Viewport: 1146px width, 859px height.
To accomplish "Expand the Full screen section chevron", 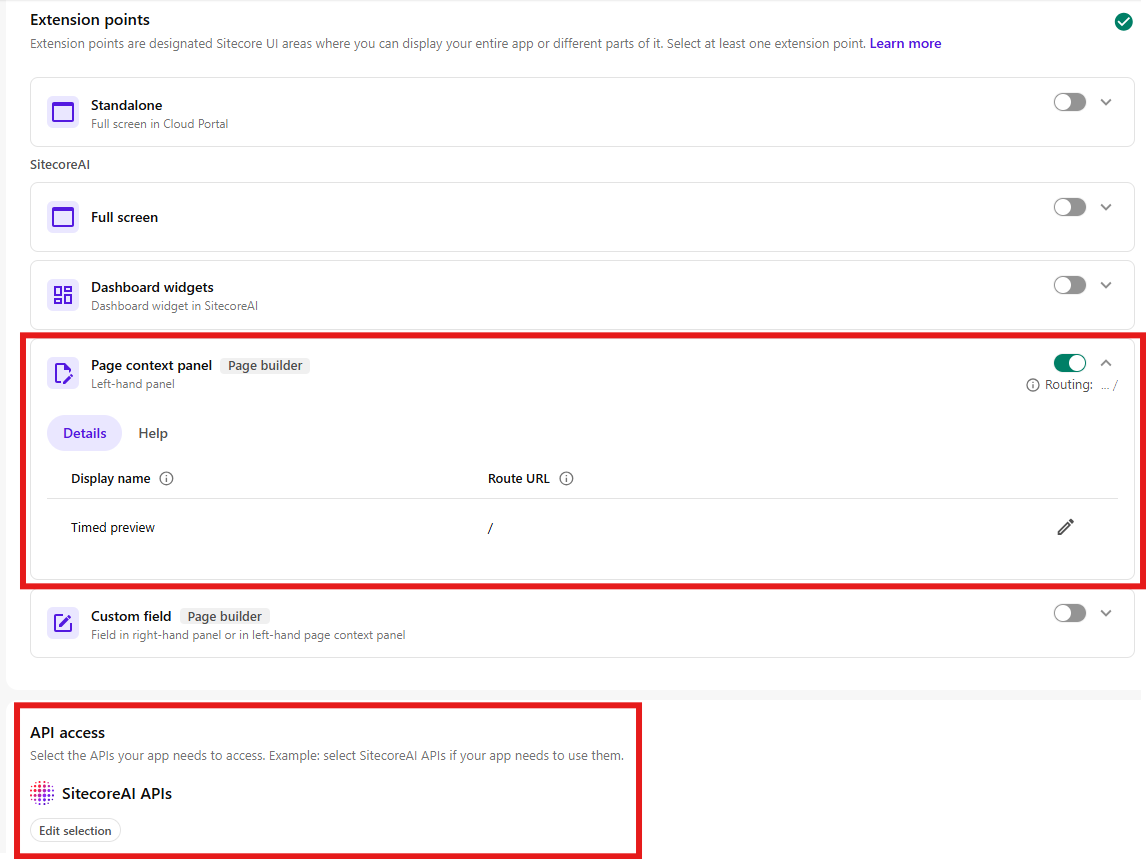I will coord(1107,208).
